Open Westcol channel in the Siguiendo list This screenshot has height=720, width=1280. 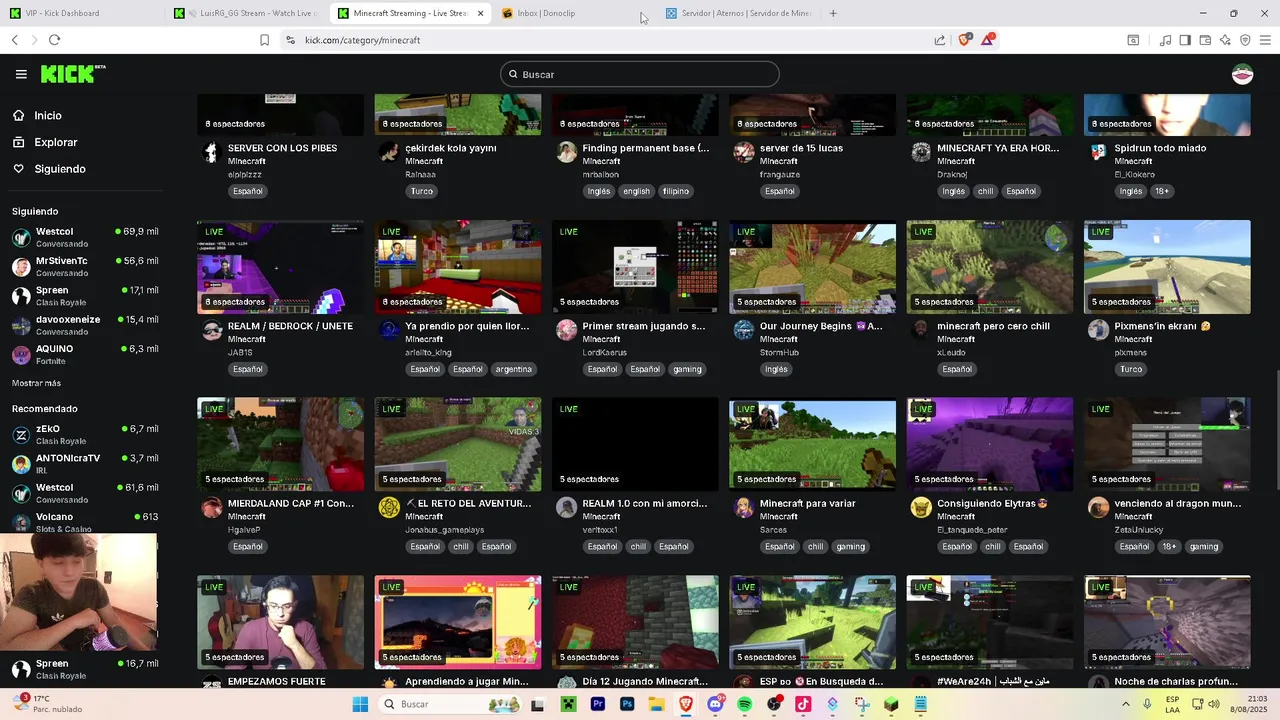(x=85, y=237)
